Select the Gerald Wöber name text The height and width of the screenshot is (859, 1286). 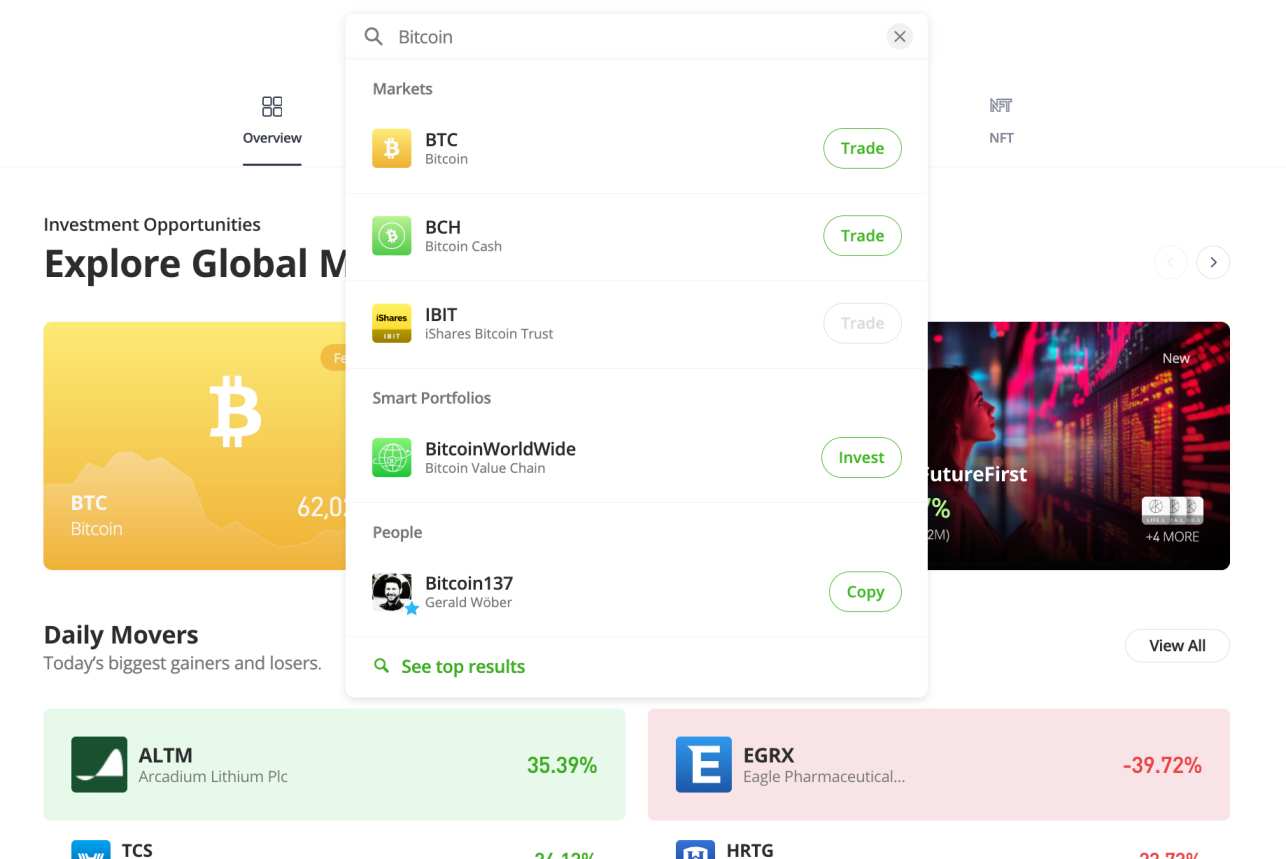coord(468,603)
